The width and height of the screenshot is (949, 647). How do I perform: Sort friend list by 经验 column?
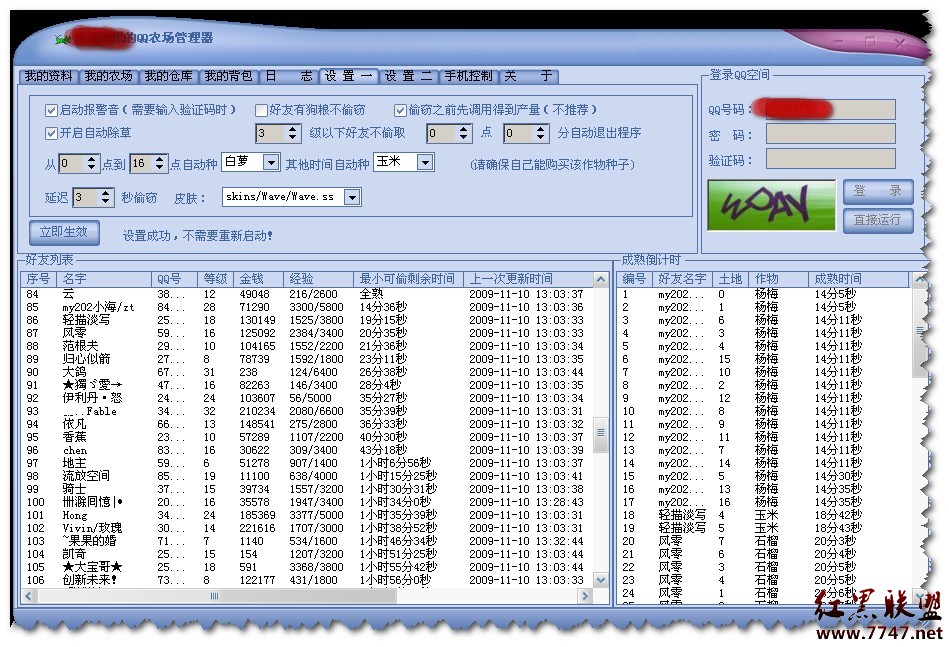pyautogui.click(x=318, y=279)
